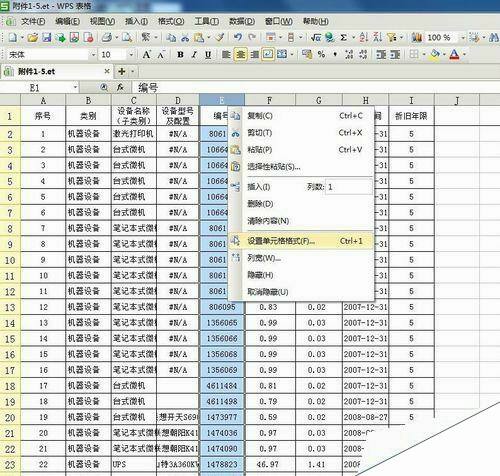This screenshot has height=476, width=500.
Task: Toggle align left
Action: coord(226,55)
